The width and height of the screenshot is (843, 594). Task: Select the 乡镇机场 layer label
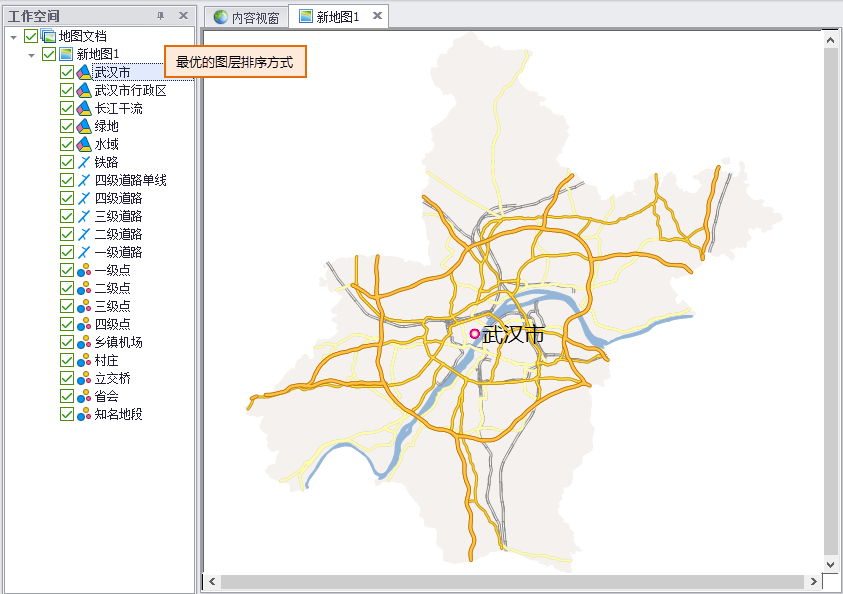click(x=118, y=342)
